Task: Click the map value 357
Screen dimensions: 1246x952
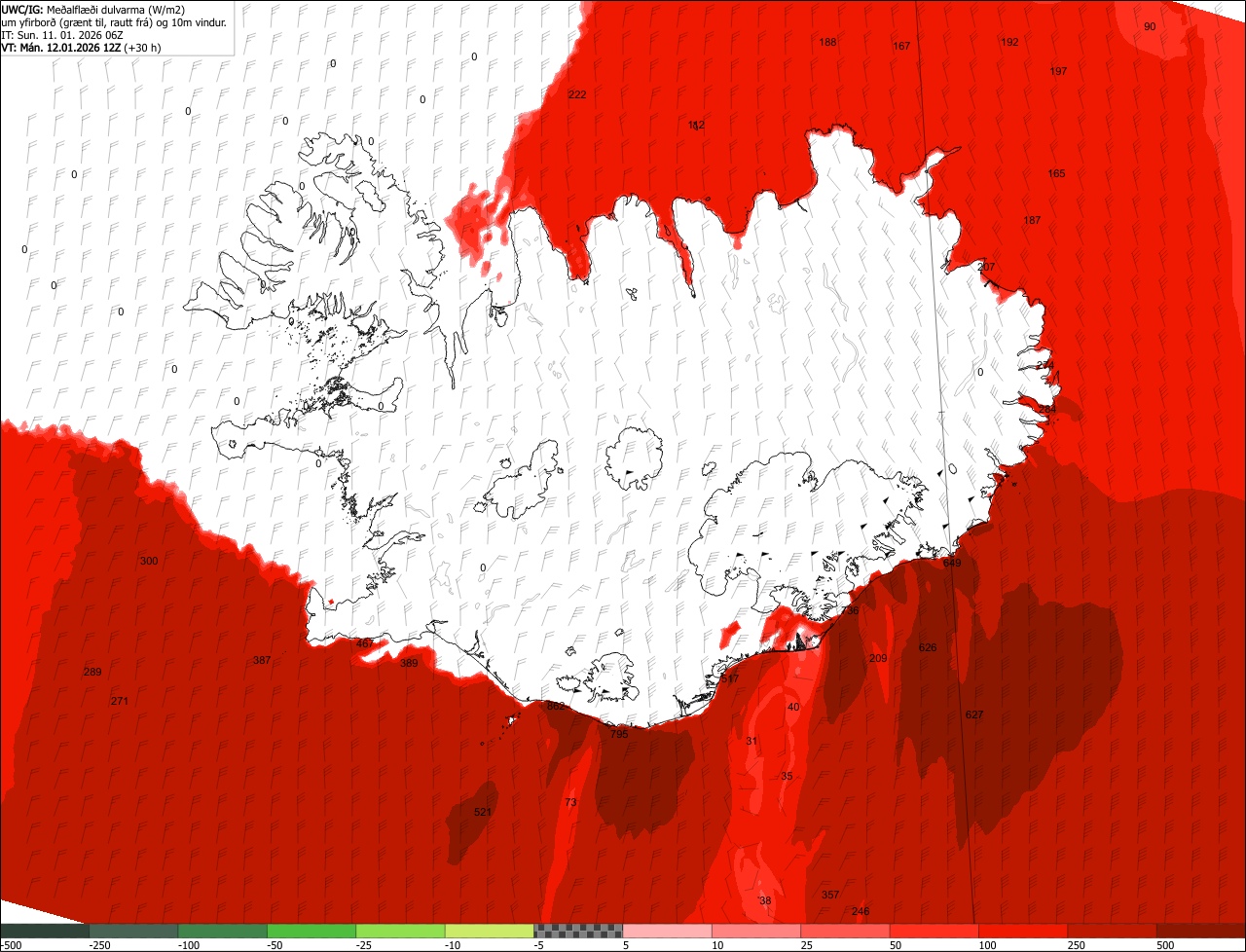Action: (830, 895)
